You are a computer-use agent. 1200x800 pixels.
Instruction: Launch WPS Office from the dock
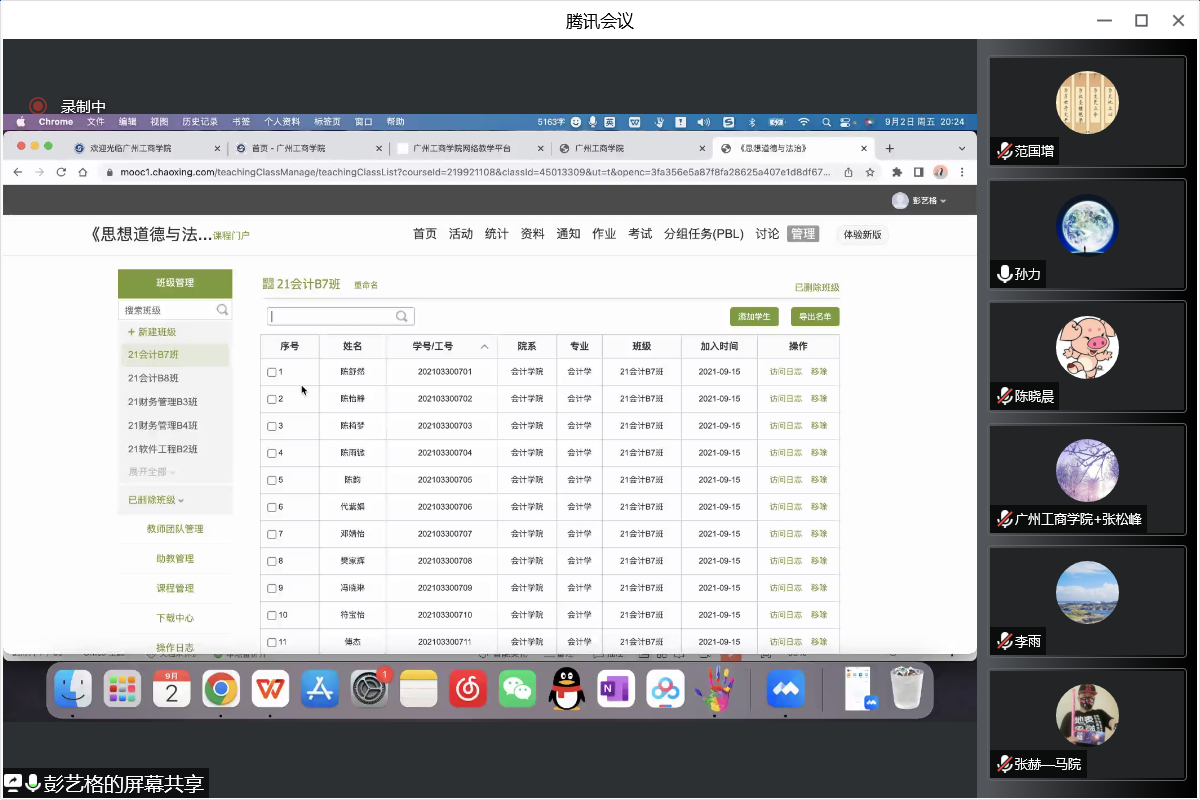pos(270,689)
